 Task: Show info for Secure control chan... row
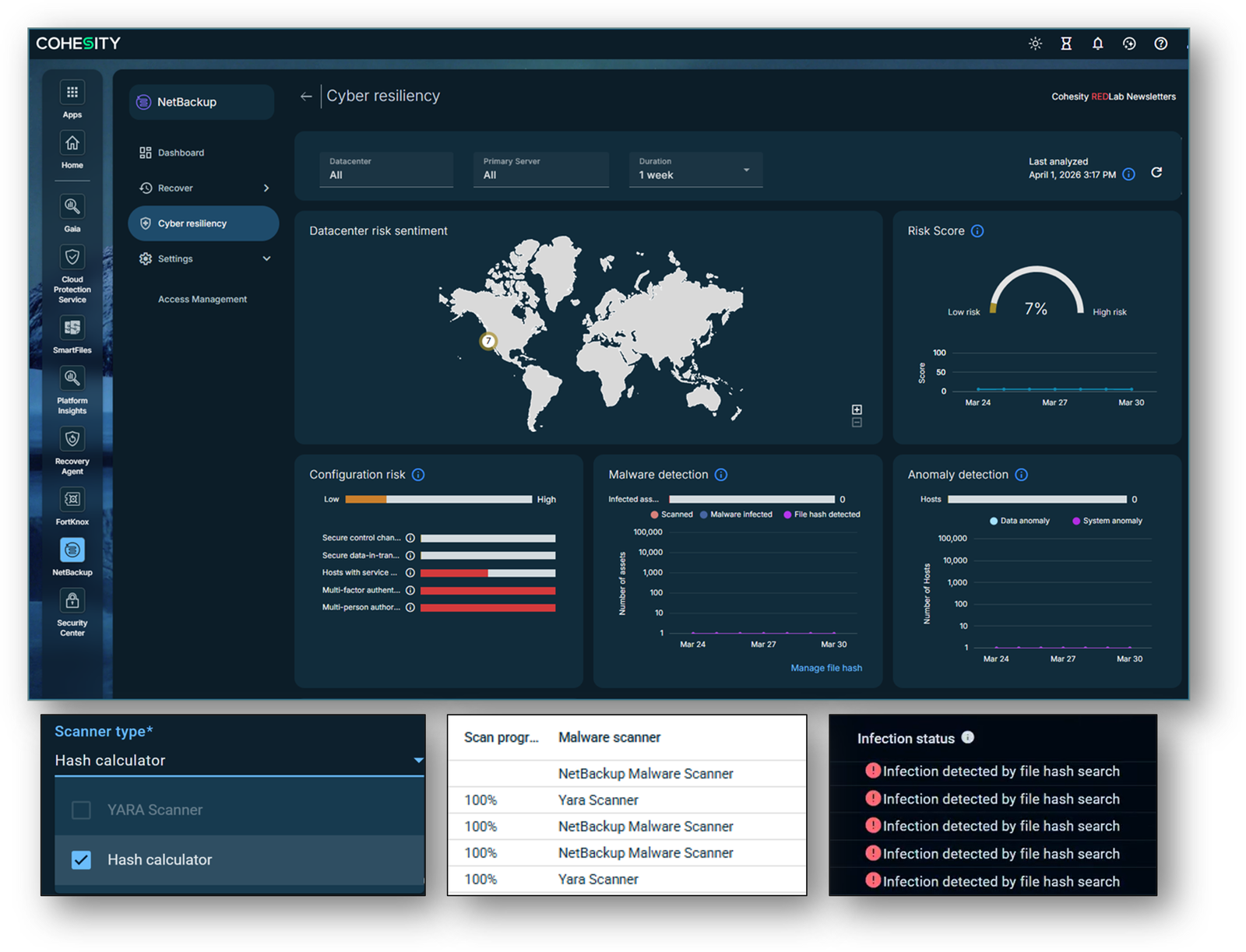click(x=410, y=538)
